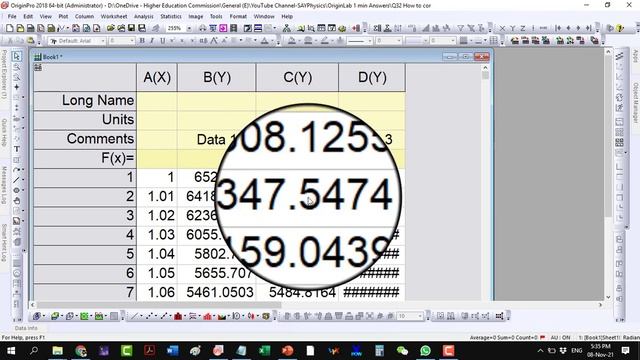The width and height of the screenshot is (640, 360).
Task: Open the Project Explorer side tab
Action: [4, 75]
